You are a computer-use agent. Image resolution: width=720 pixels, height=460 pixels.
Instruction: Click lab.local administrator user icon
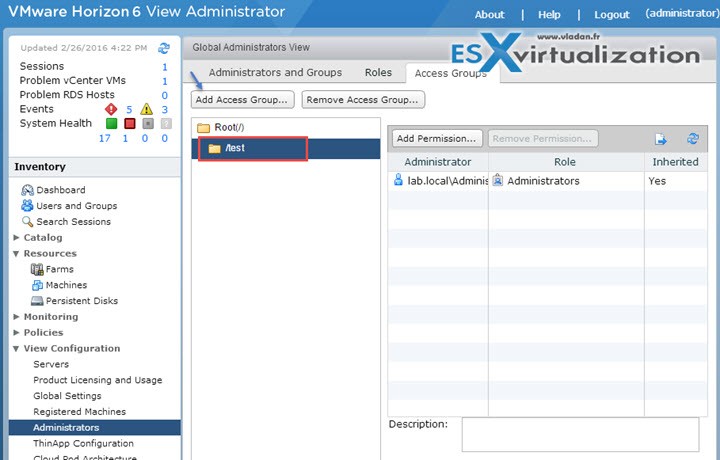[398, 180]
